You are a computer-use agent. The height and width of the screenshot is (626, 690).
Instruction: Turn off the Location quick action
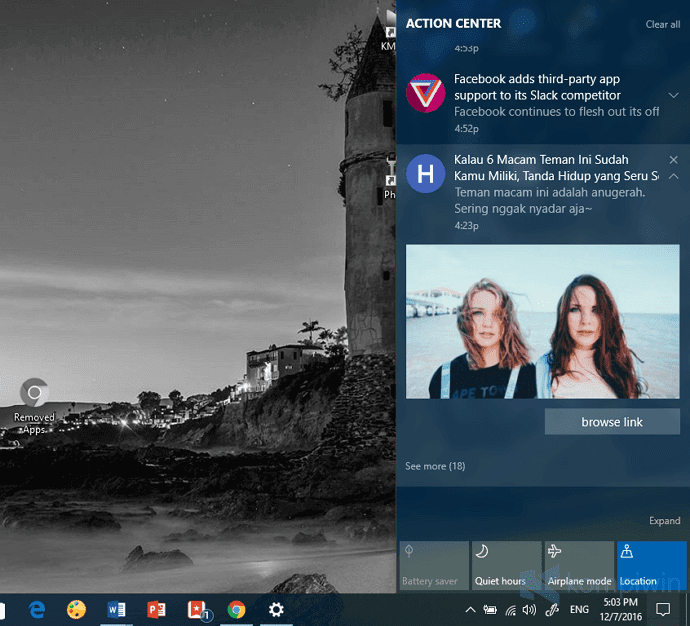point(652,566)
